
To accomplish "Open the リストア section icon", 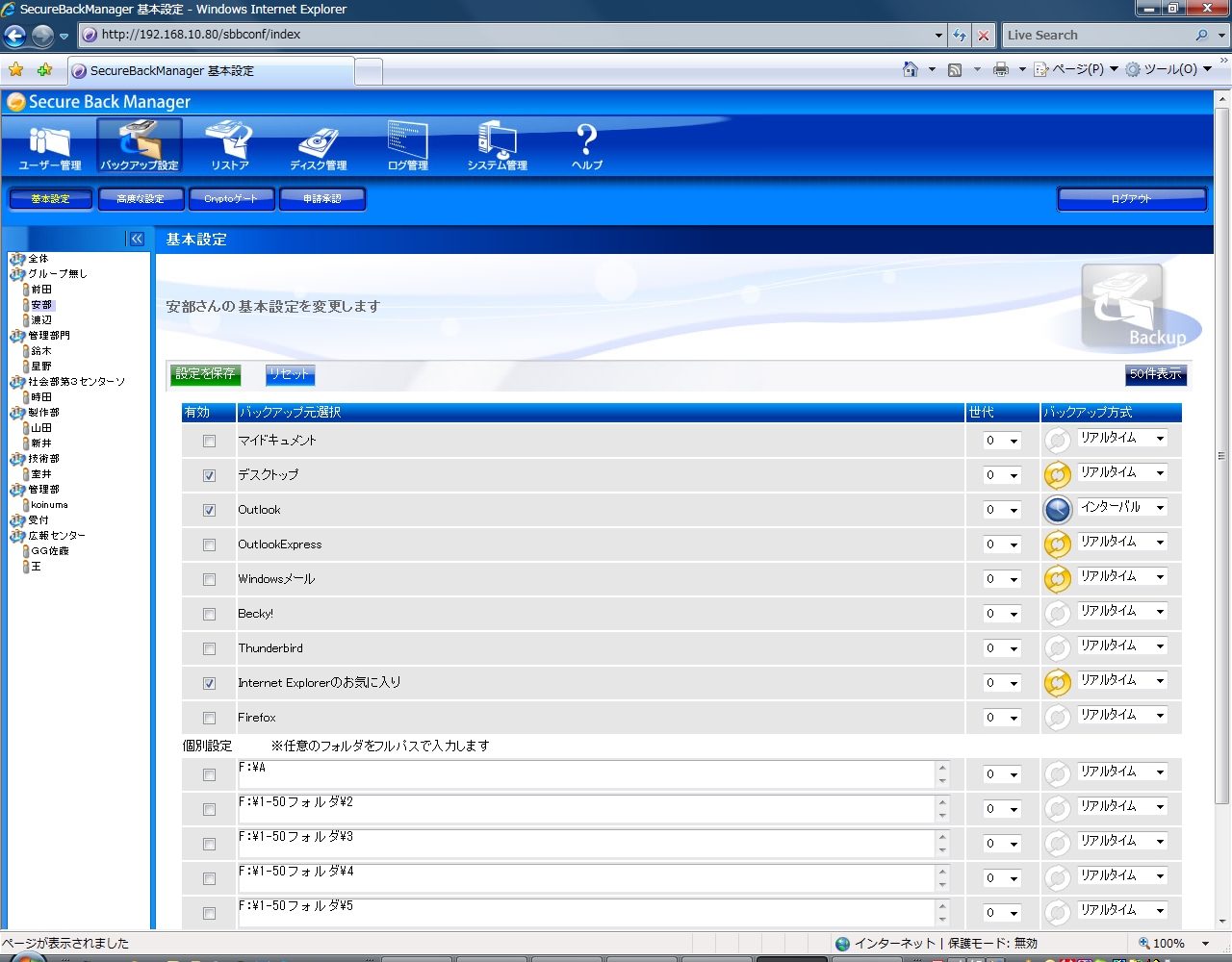I will click(230, 147).
